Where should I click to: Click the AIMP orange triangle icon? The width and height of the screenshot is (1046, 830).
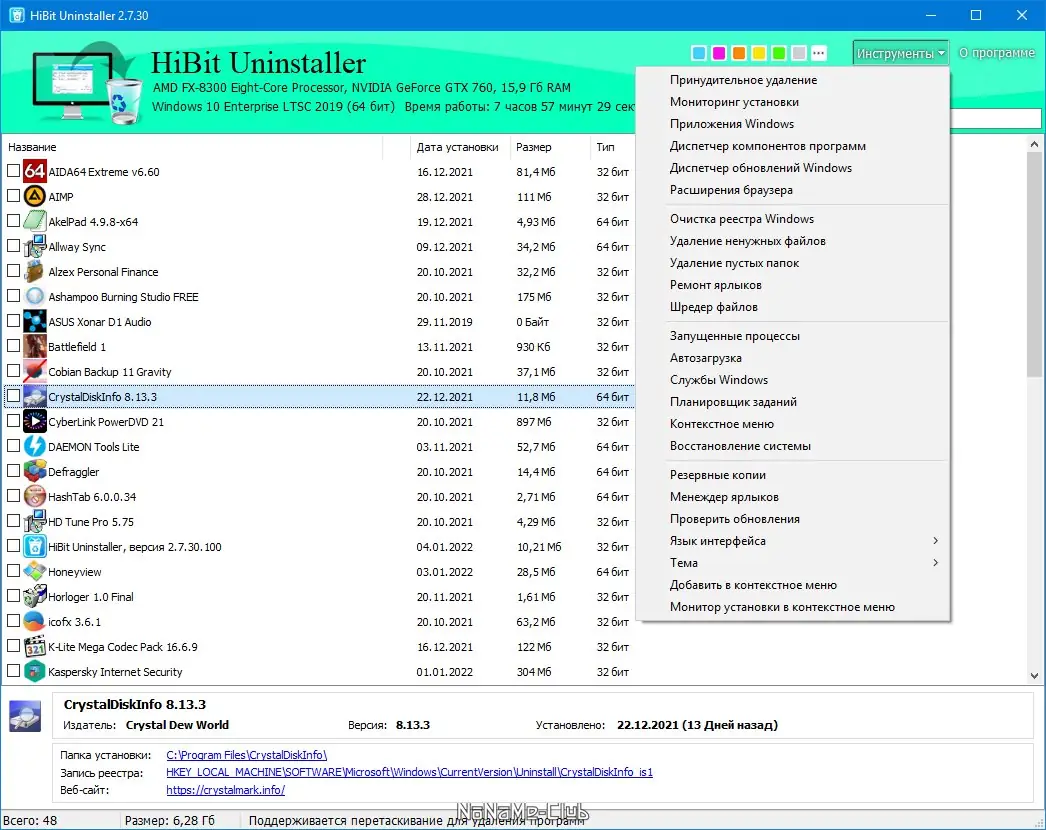coord(35,196)
